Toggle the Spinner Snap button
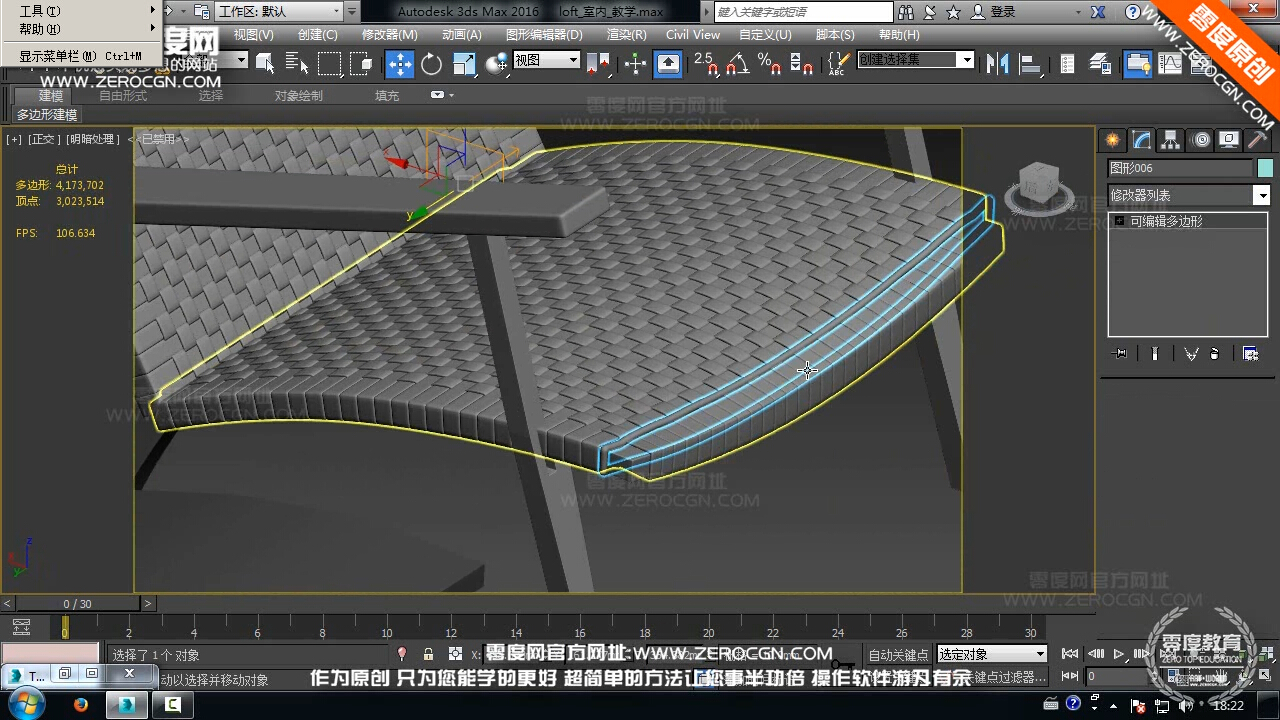The image size is (1280, 720). (x=802, y=64)
